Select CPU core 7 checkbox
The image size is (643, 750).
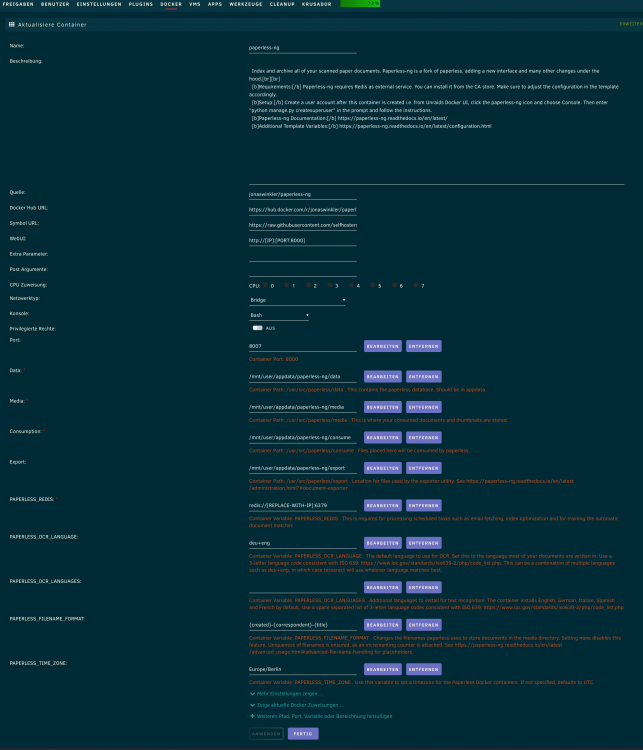[x=416, y=285]
